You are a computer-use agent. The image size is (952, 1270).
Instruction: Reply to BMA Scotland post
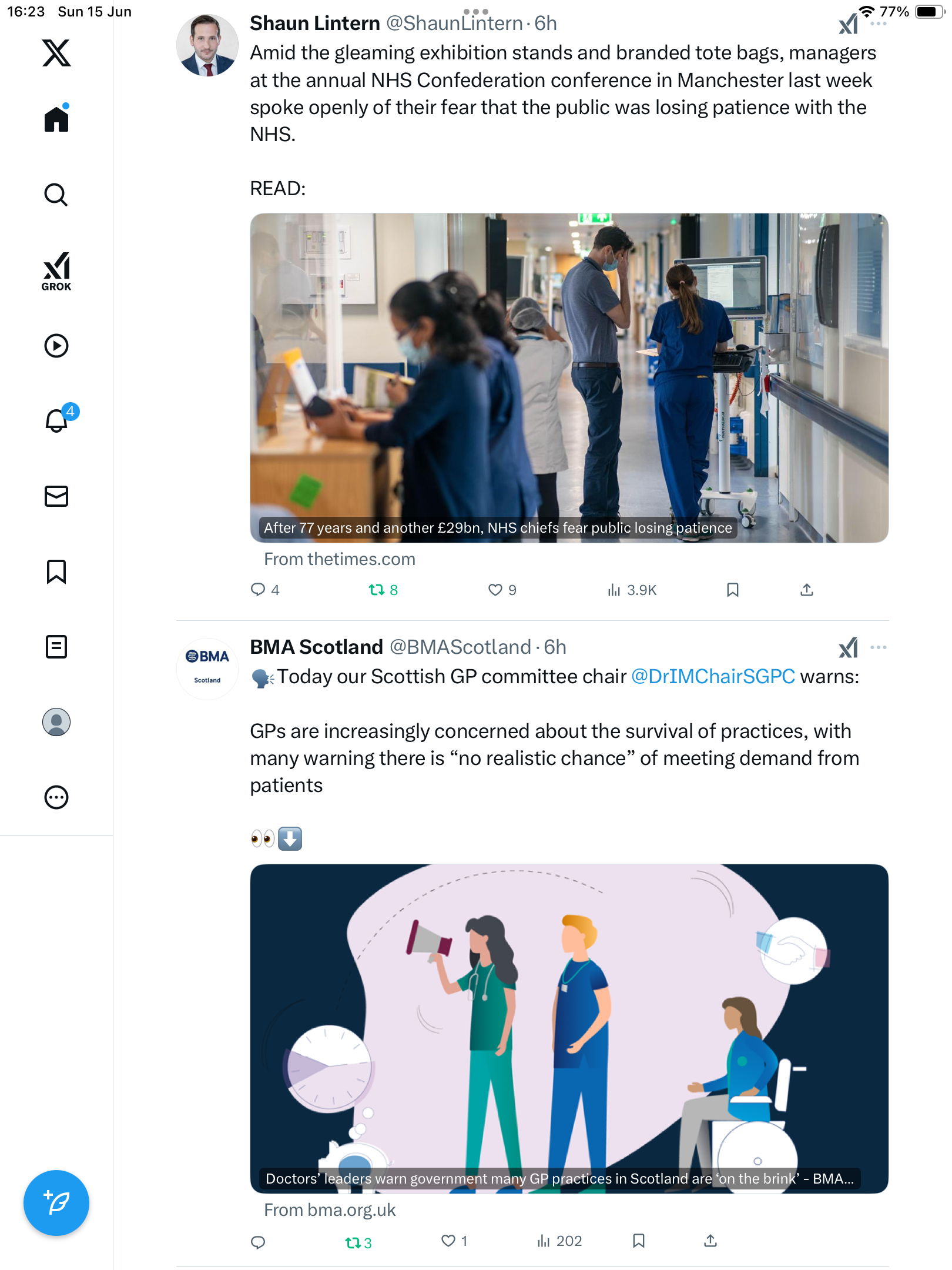point(258,1242)
